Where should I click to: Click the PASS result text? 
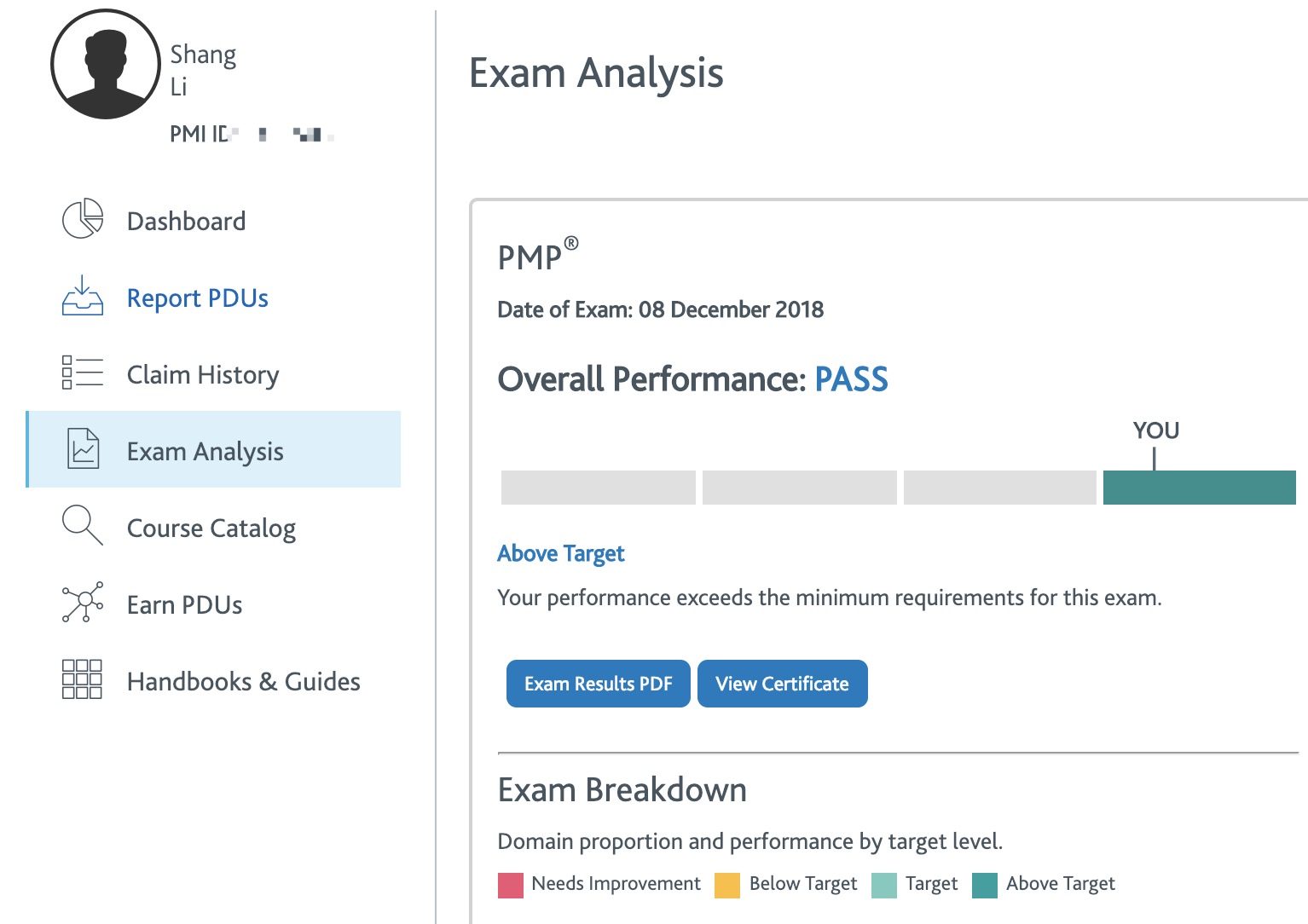852,379
